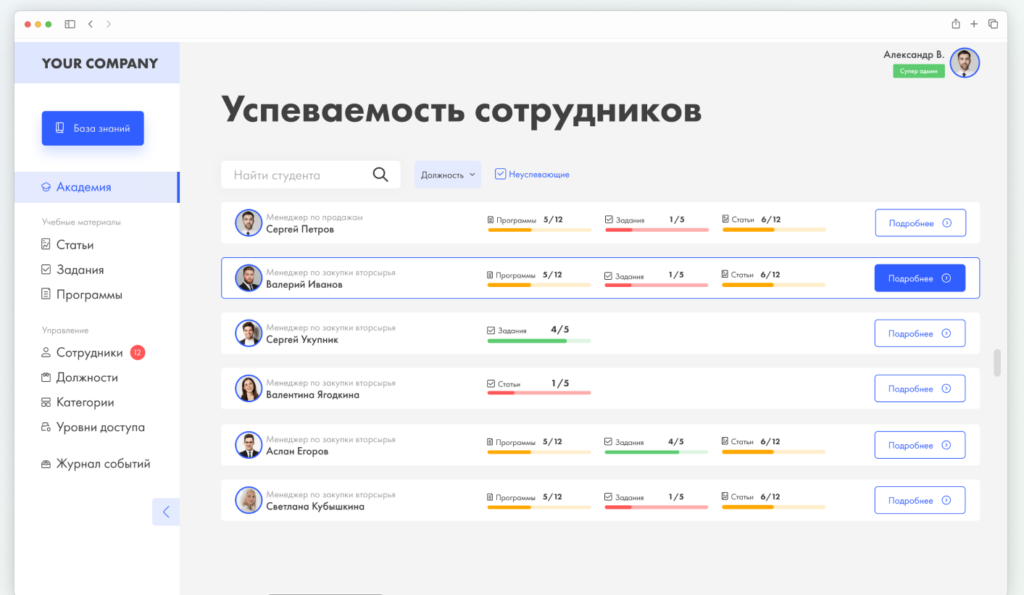Click Подробнее for Валерий Иванов
Image resolution: width=1024 pixels, height=595 pixels.
click(920, 278)
